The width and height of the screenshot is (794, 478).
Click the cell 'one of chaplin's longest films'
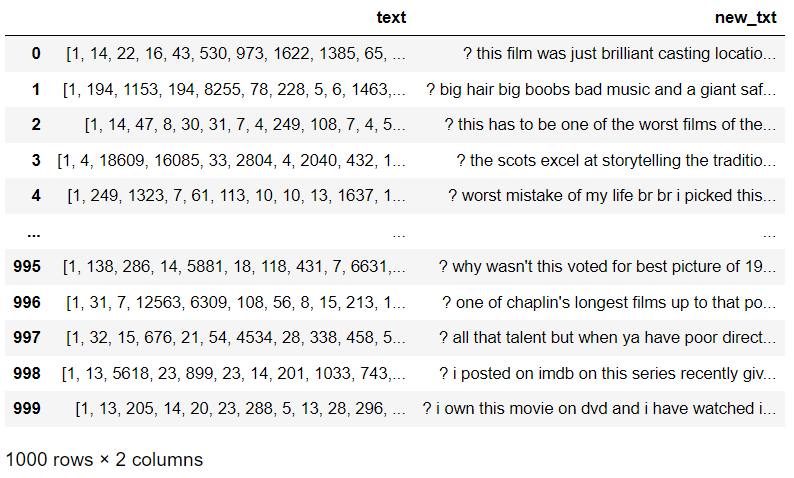[609, 302]
